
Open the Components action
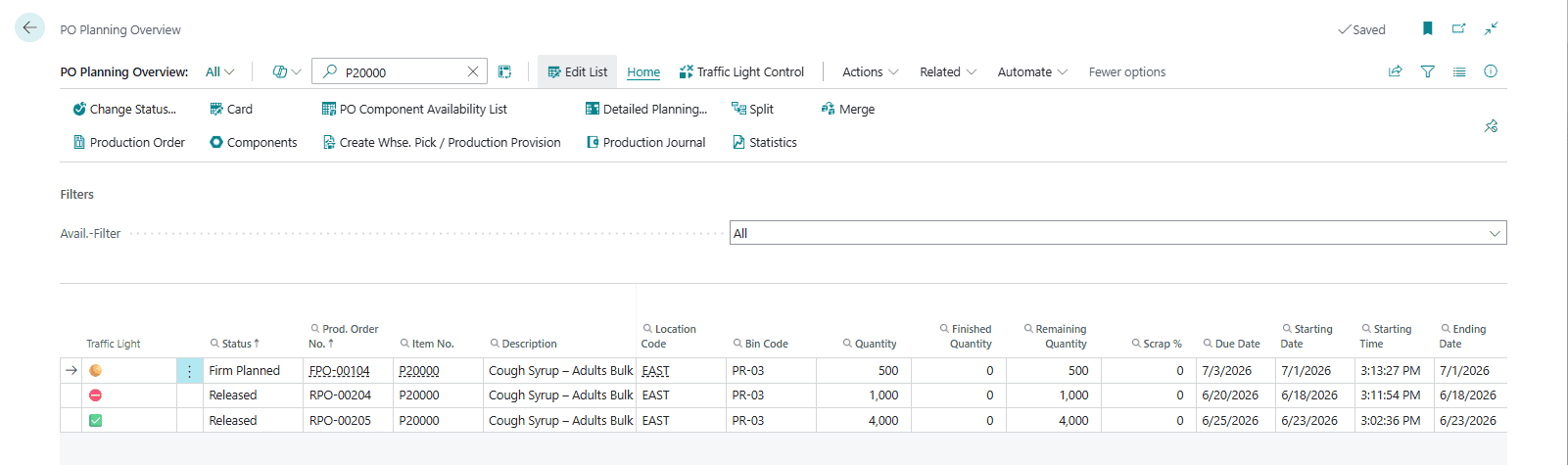(x=253, y=142)
